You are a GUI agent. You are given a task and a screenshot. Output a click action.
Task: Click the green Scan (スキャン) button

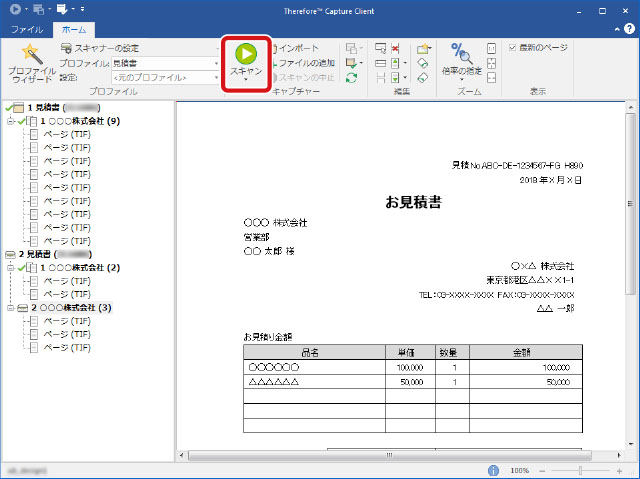point(246,58)
